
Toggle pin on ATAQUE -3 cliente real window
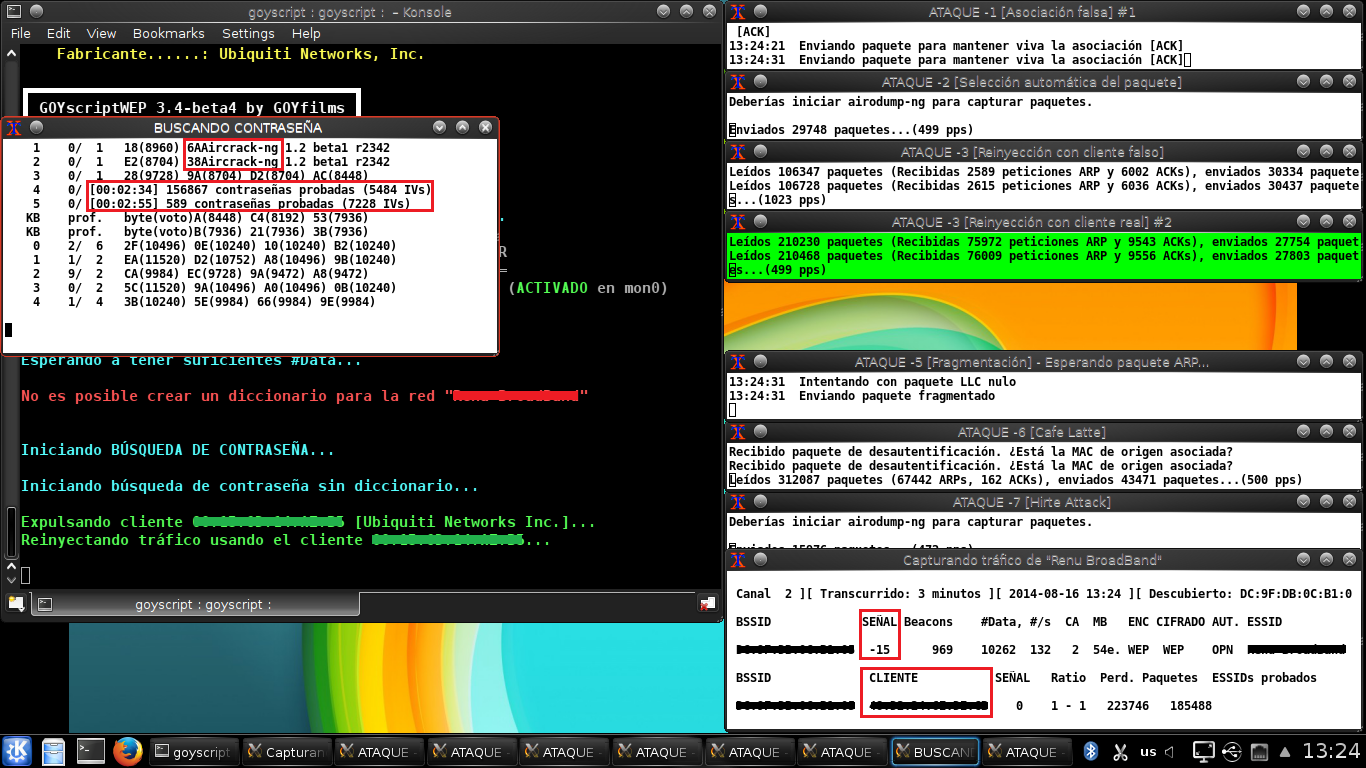(x=760, y=222)
